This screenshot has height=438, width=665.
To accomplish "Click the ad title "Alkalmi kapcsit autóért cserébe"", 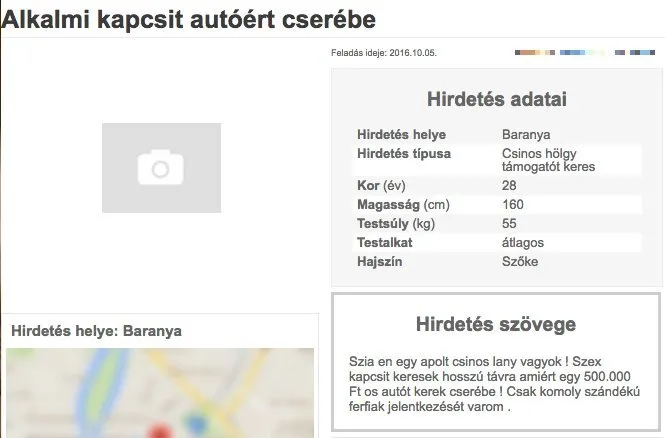I will (x=188, y=20).
